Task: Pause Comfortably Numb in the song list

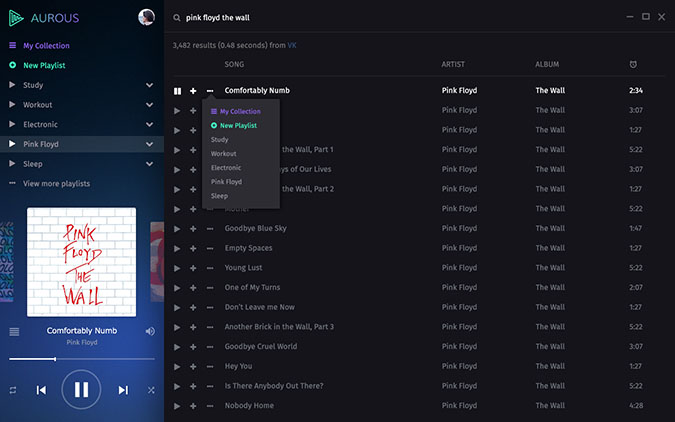Action: coord(177,91)
